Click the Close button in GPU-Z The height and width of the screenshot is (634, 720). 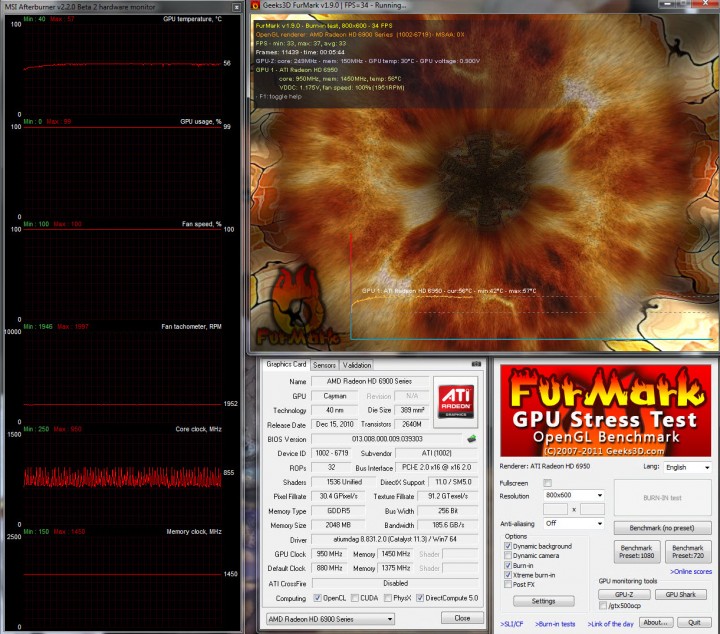click(462, 618)
